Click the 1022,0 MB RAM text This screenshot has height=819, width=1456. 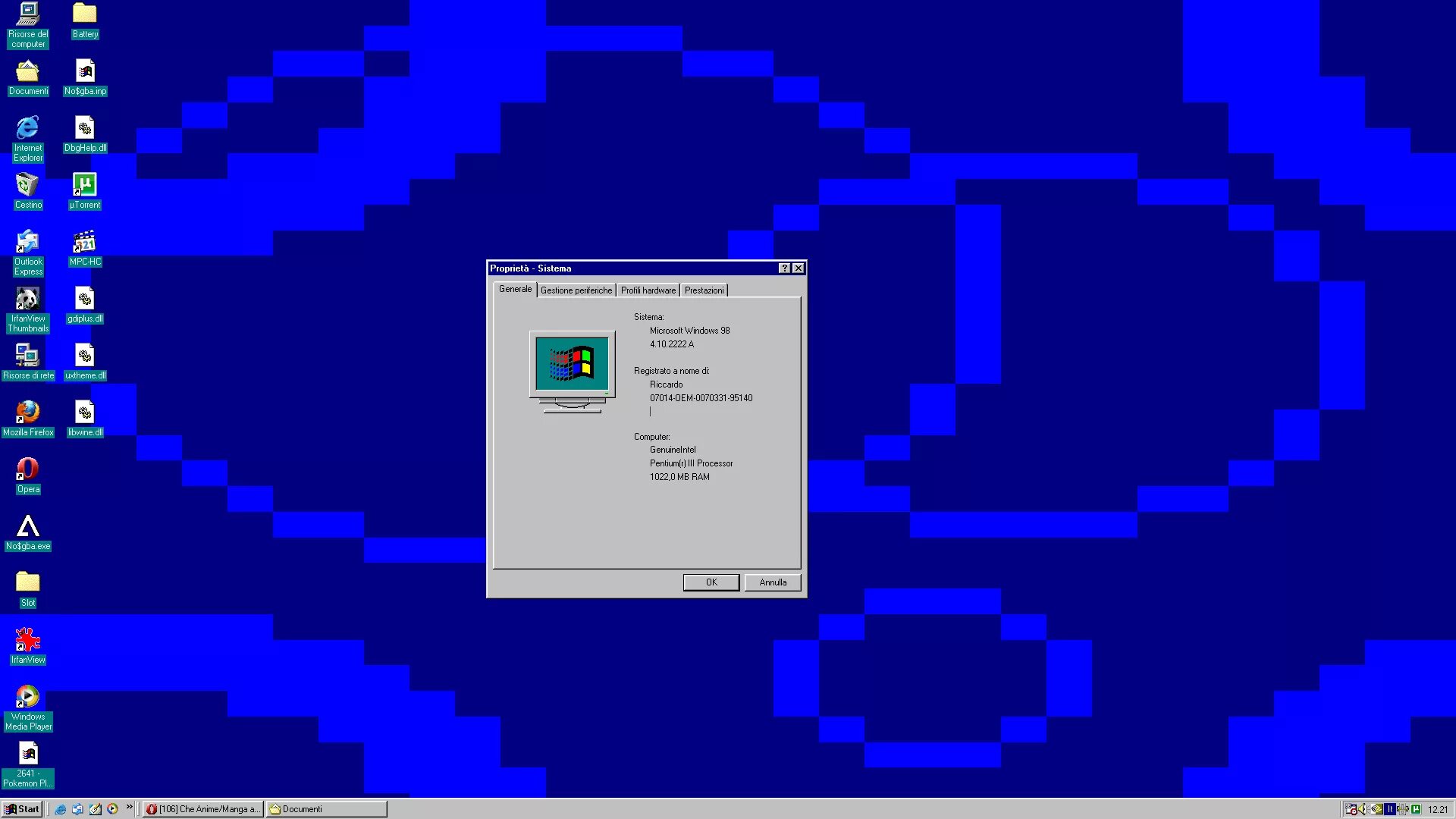coord(680,477)
